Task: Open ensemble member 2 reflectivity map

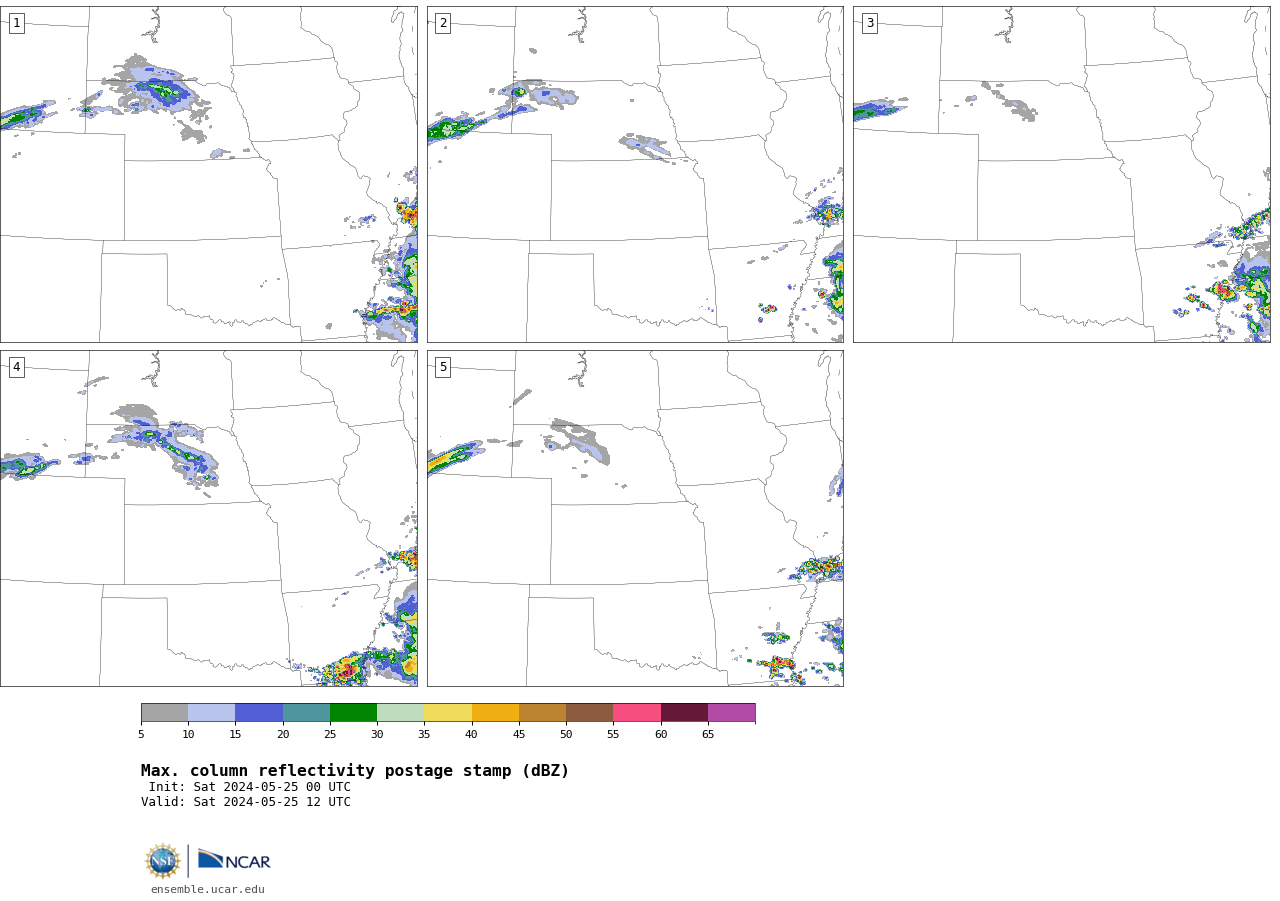Action: [635, 174]
